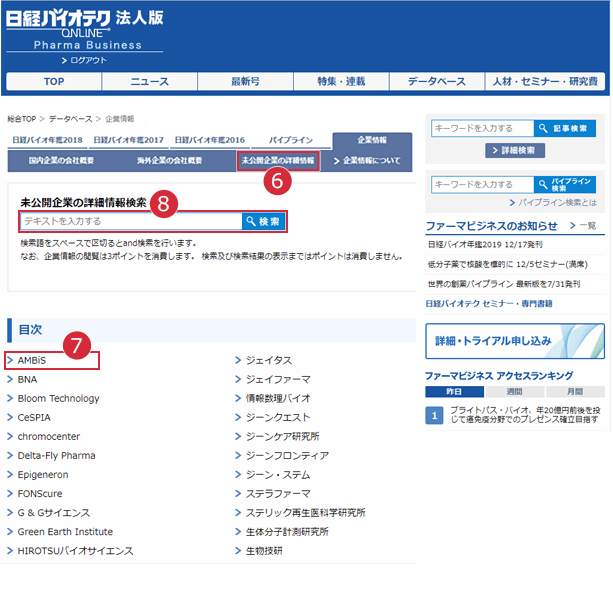Open chromocenter company entry

pos(48,436)
